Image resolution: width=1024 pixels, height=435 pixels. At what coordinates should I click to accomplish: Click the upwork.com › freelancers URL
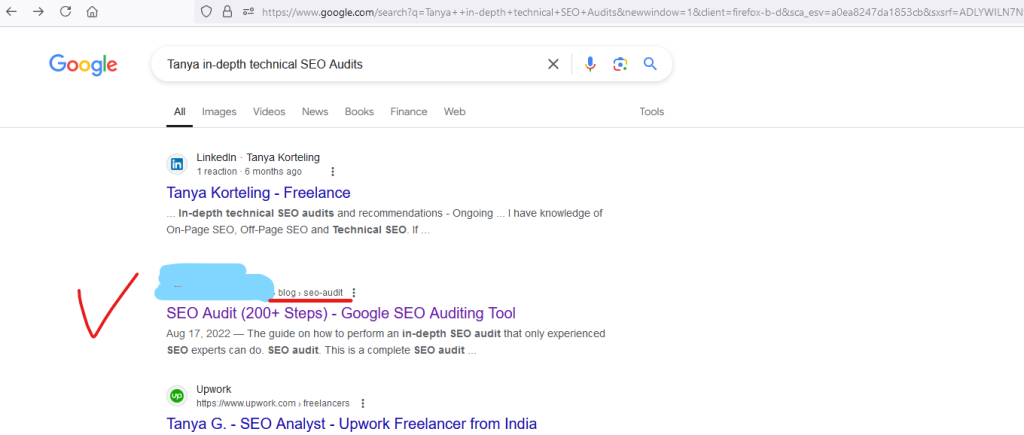[x=273, y=403]
